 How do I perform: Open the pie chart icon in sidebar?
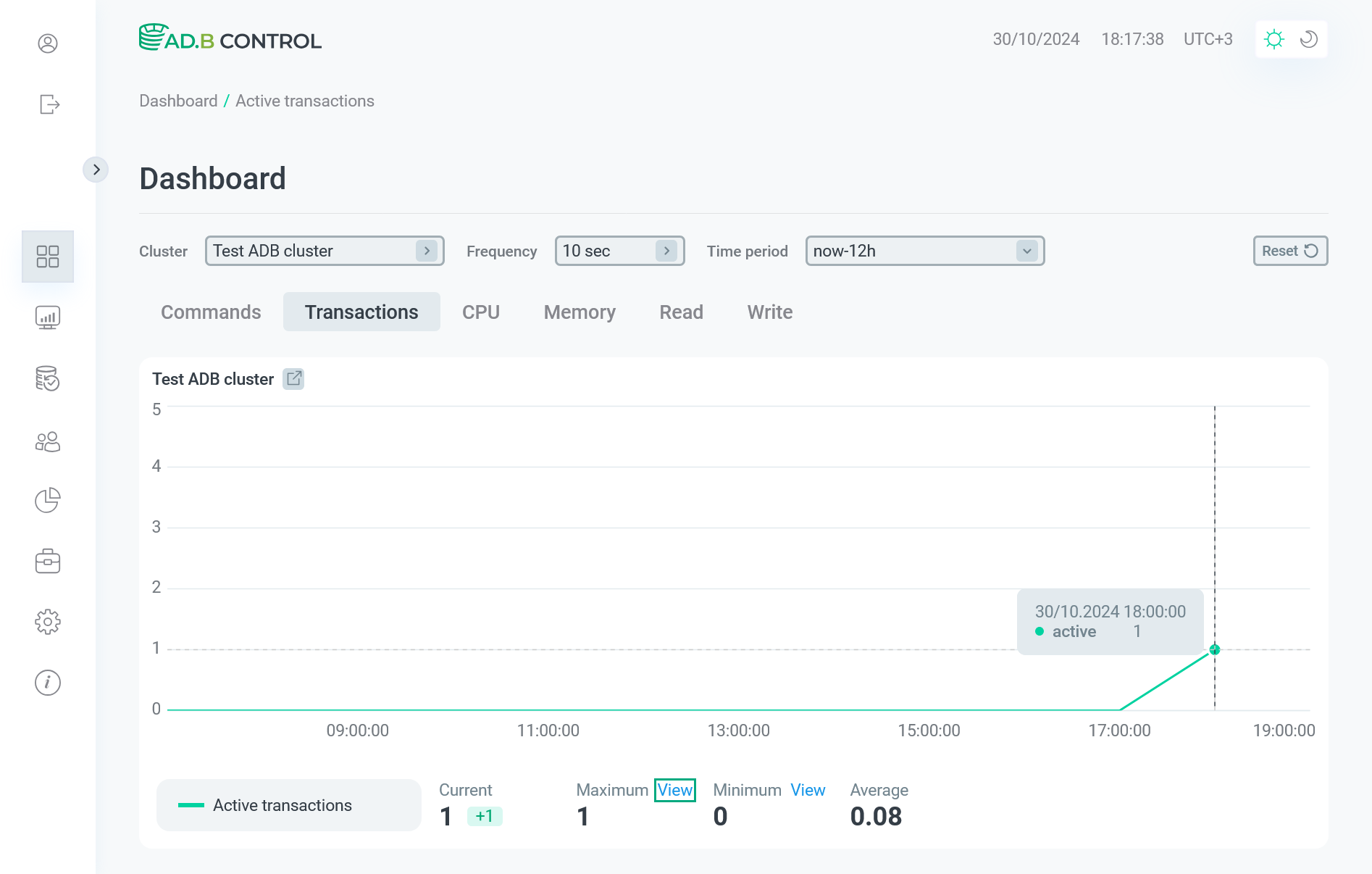[x=48, y=500]
